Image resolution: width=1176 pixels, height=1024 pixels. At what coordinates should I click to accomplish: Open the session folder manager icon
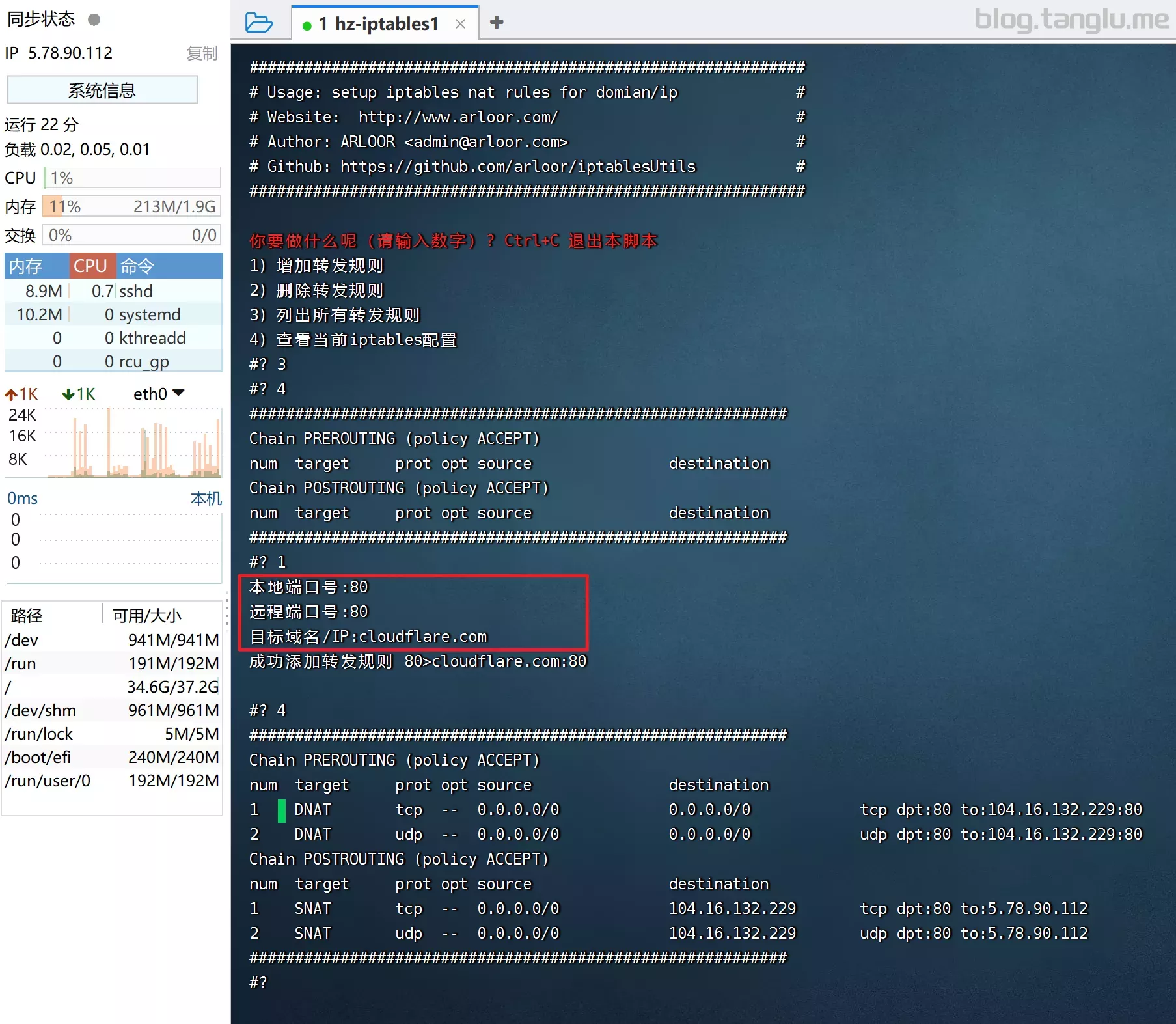(x=260, y=22)
